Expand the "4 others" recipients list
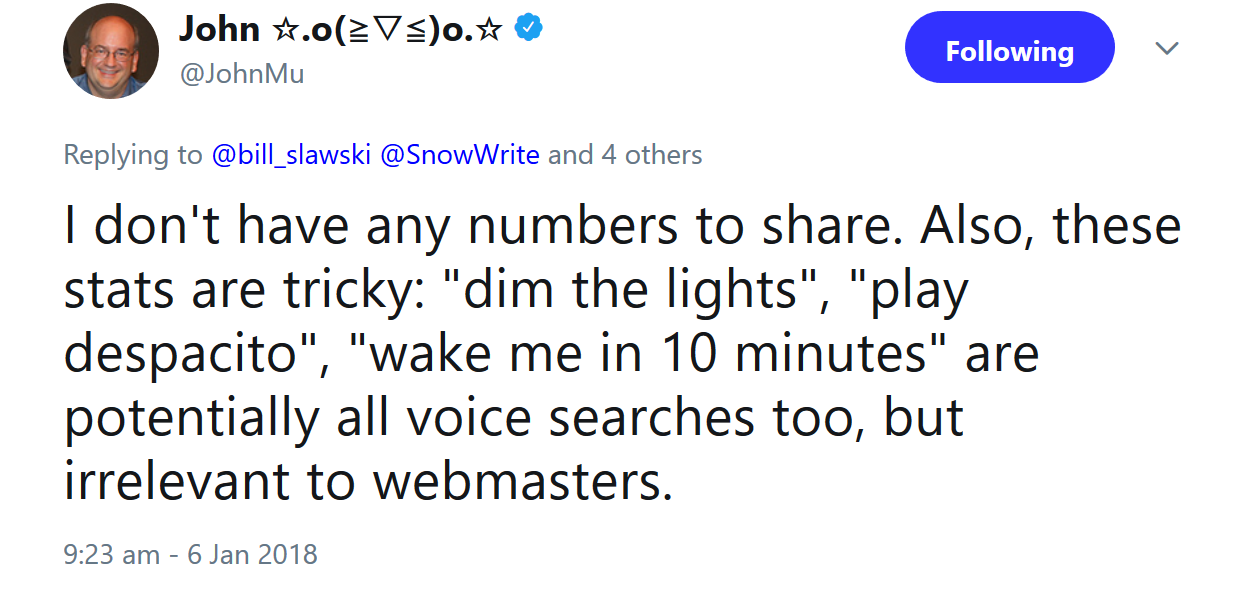This screenshot has width=1247, height=592. coord(651,155)
